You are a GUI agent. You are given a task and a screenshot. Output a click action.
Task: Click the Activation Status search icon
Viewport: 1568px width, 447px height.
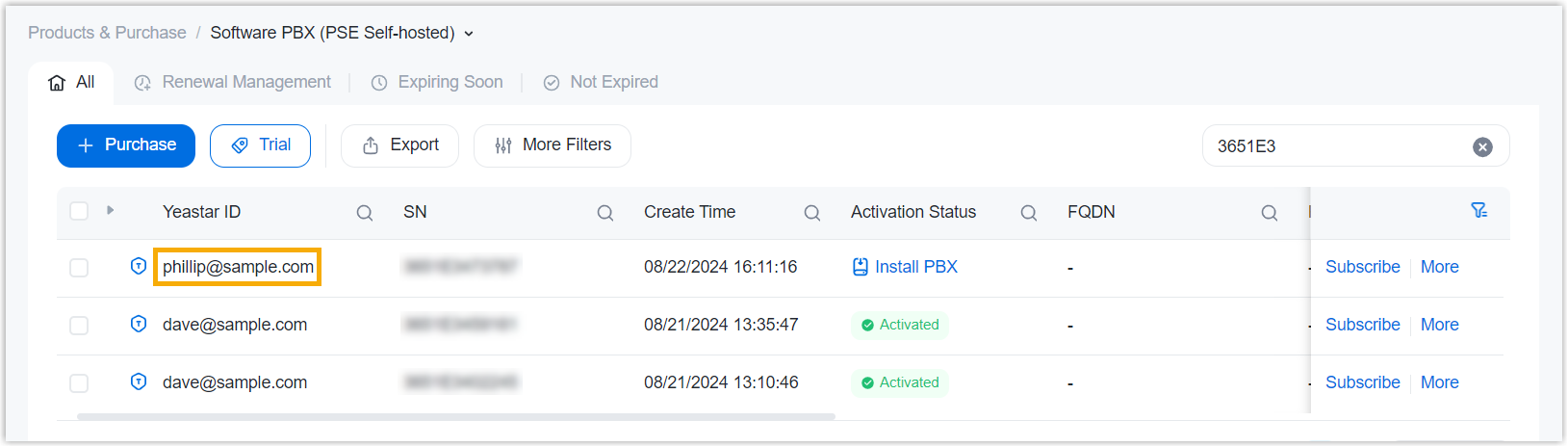pyautogui.click(x=1029, y=213)
